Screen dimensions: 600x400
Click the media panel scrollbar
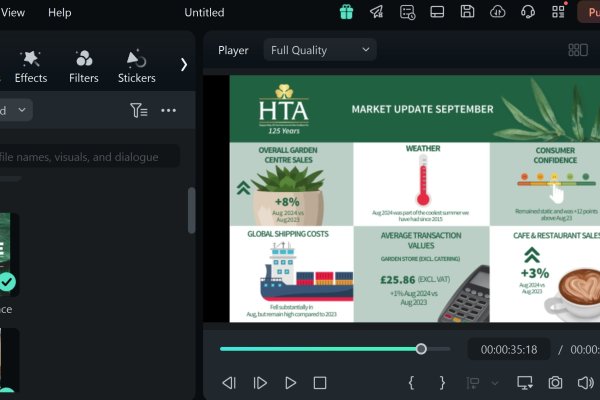pyautogui.click(x=191, y=210)
